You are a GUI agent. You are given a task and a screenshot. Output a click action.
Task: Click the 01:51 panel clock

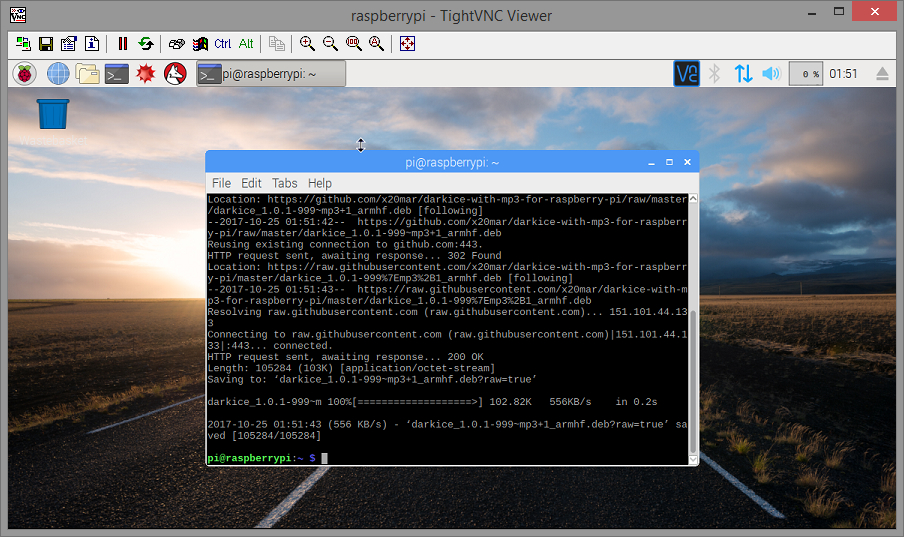tap(843, 74)
